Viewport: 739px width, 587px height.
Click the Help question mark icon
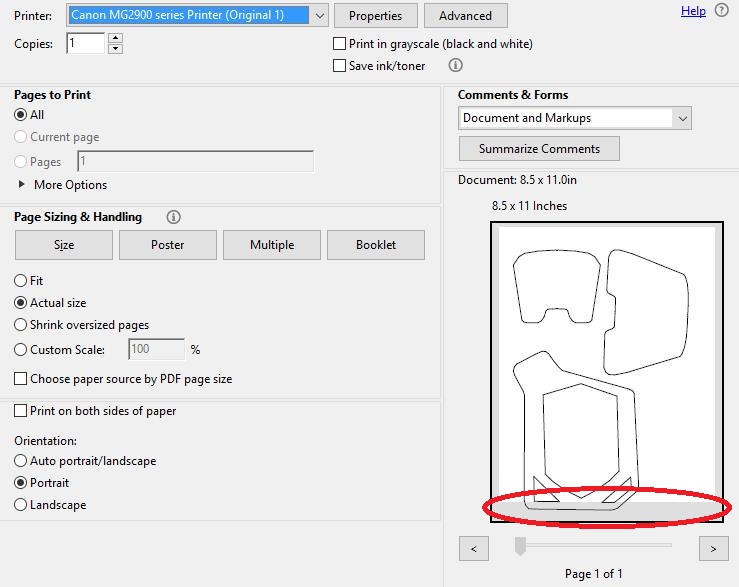[721, 11]
